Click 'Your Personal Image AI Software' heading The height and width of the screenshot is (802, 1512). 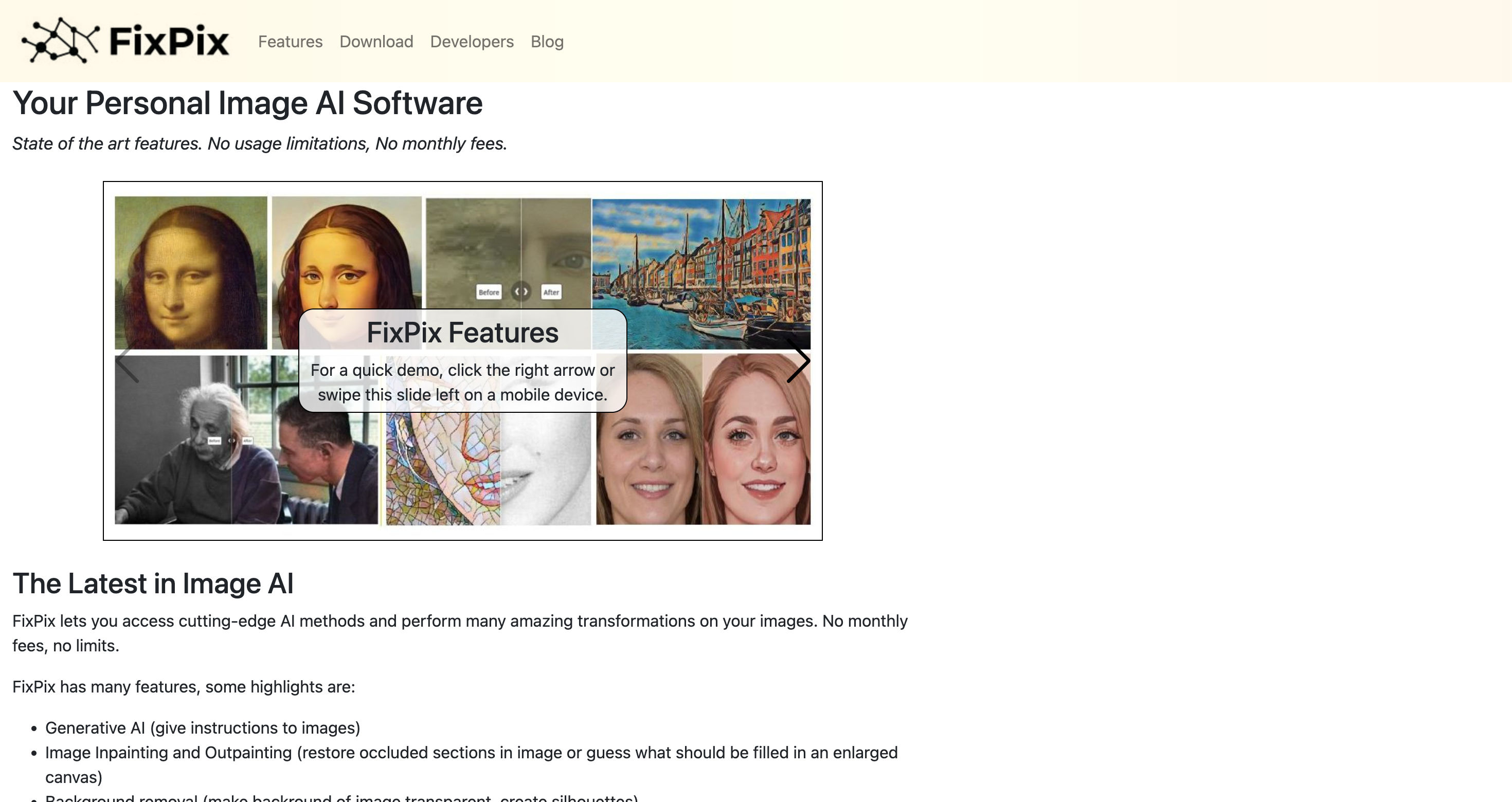(247, 103)
